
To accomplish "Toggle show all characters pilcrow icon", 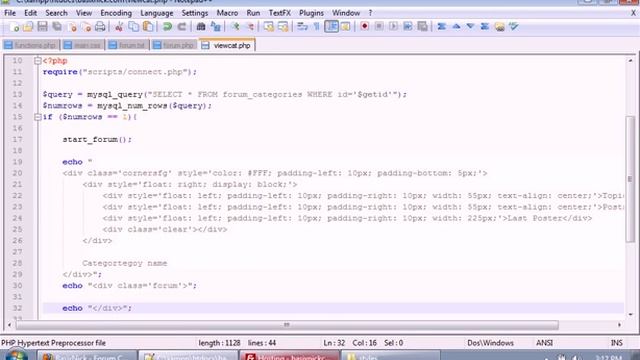I will pos(316,27).
